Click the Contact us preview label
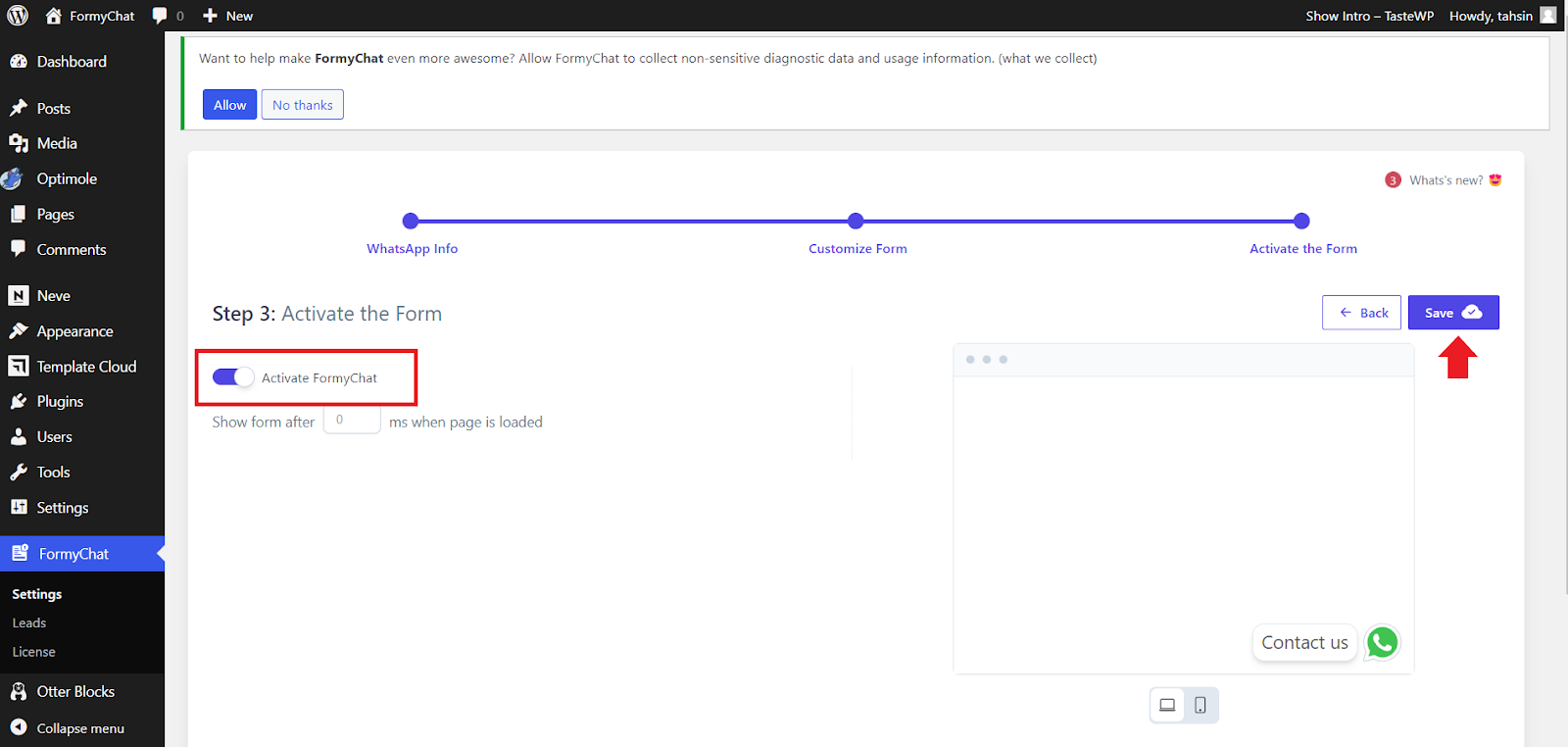This screenshot has width=1568, height=747. pyautogui.click(x=1304, y=643)
